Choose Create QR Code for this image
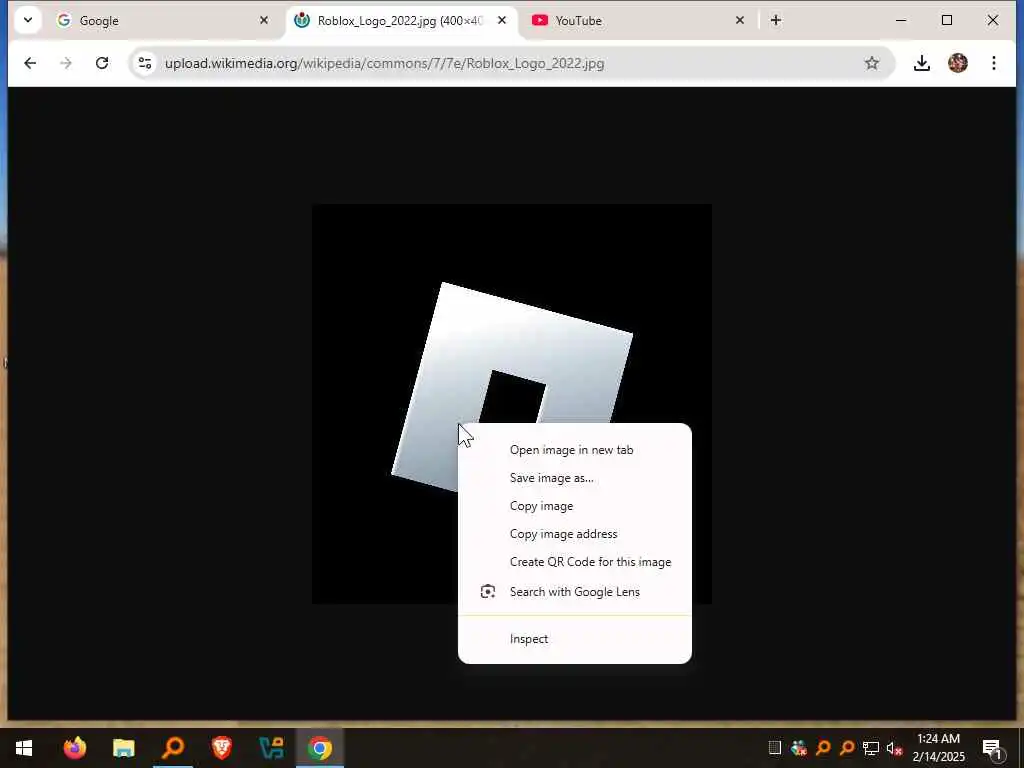The image size is (1024, 768). 575,562
